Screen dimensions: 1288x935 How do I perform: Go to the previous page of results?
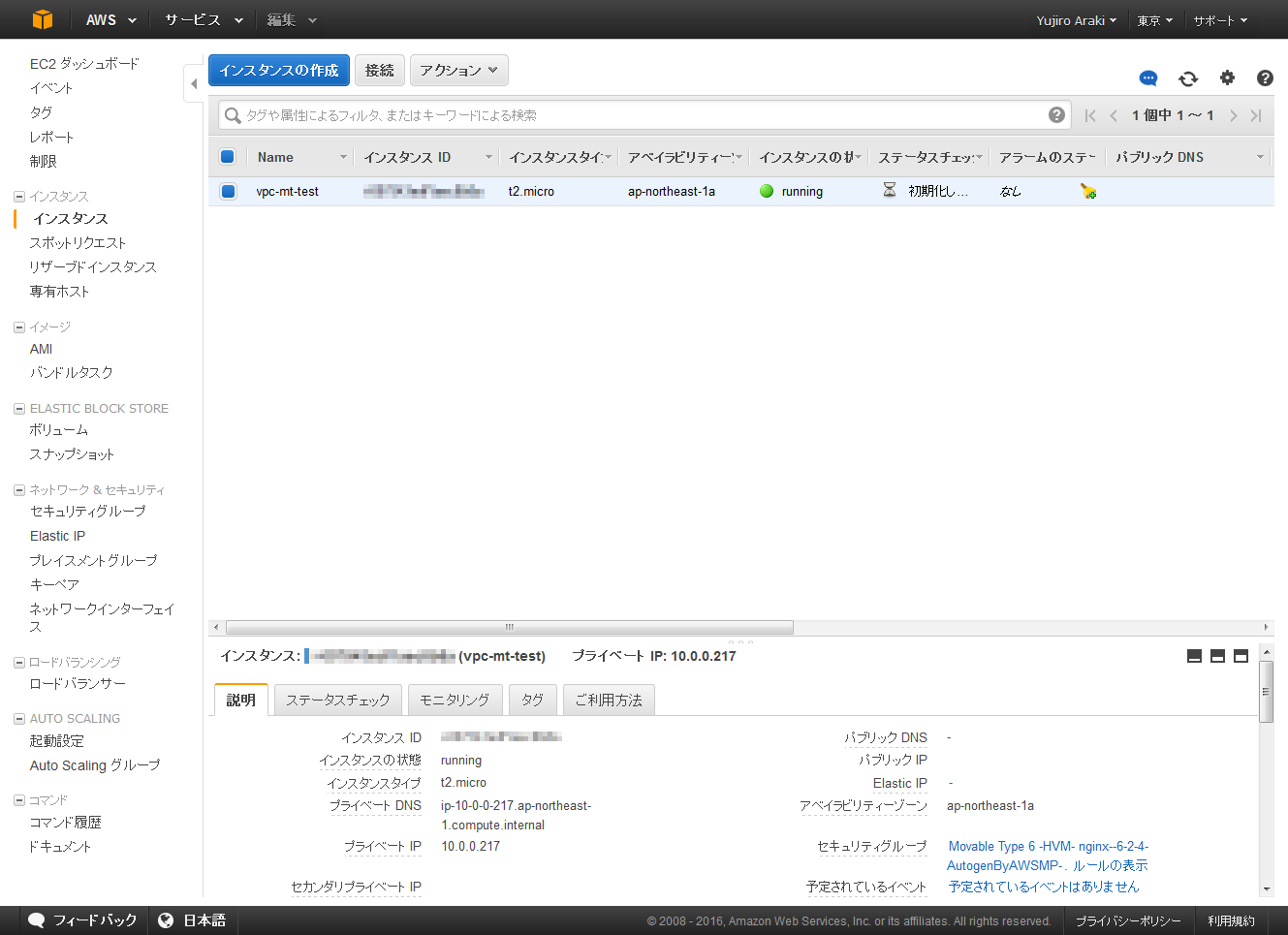(x=1114, y=115)
